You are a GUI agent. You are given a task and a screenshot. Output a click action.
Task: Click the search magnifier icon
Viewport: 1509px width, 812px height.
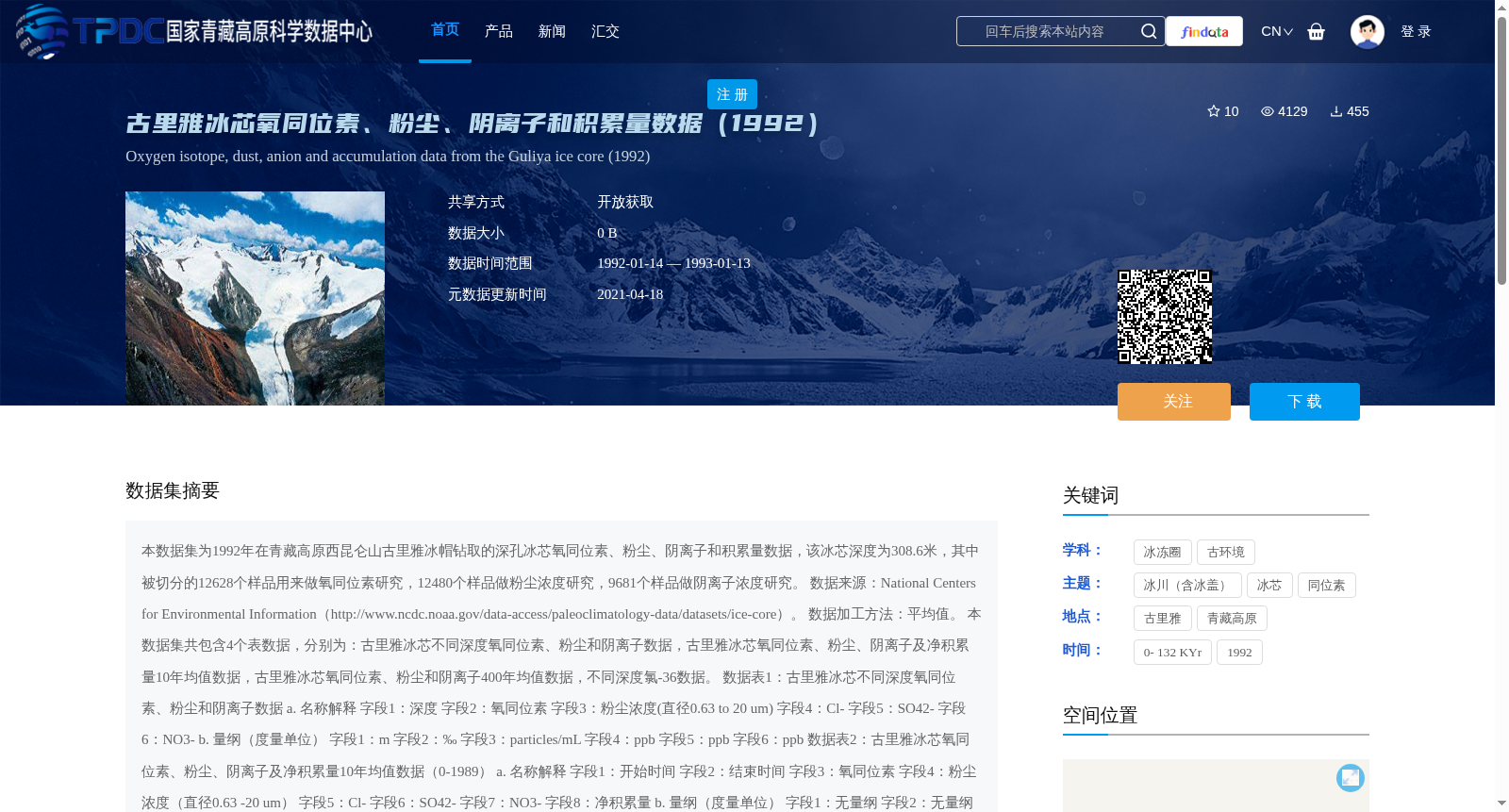pyautogui.click(x=1148, y=31)
